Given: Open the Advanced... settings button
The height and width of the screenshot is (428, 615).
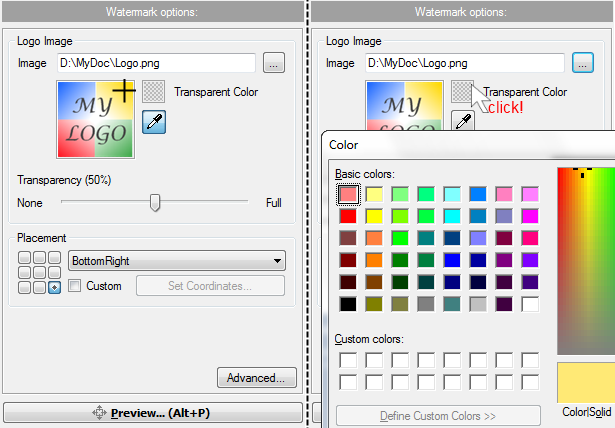Looking at the screenshot, I should [257, 378].
